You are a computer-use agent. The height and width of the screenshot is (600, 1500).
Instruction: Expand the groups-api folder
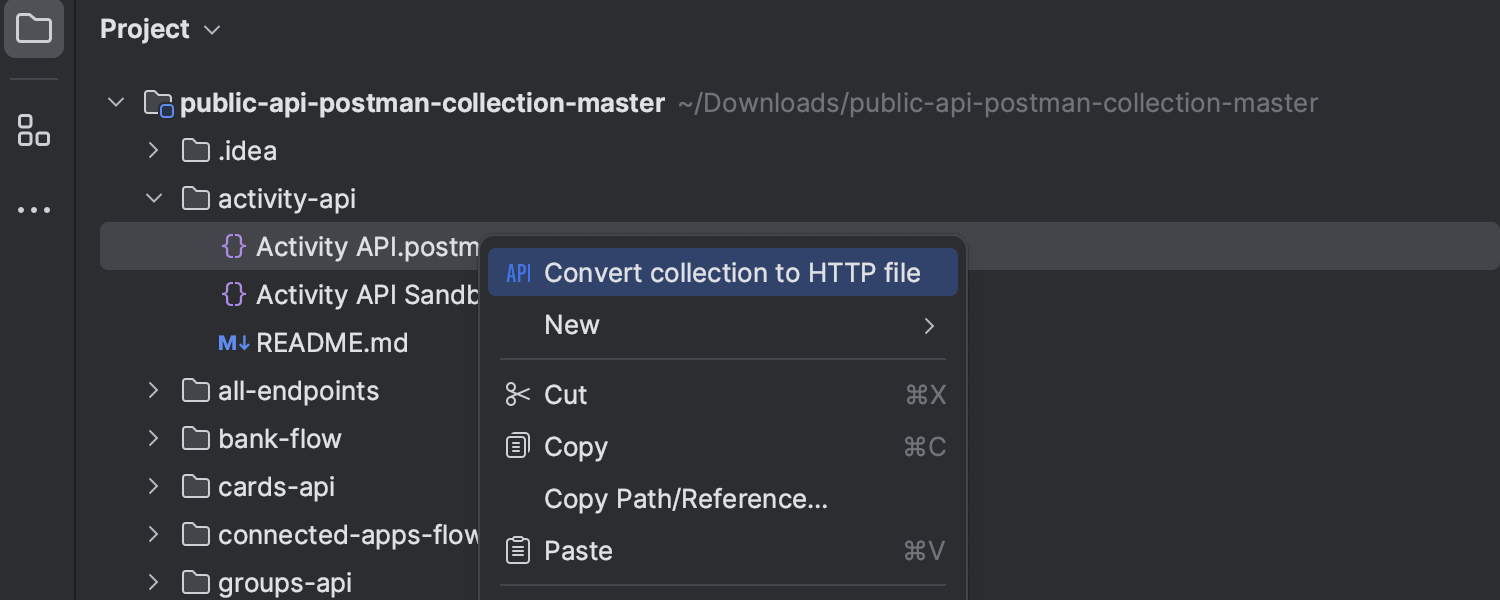(153, 583)
